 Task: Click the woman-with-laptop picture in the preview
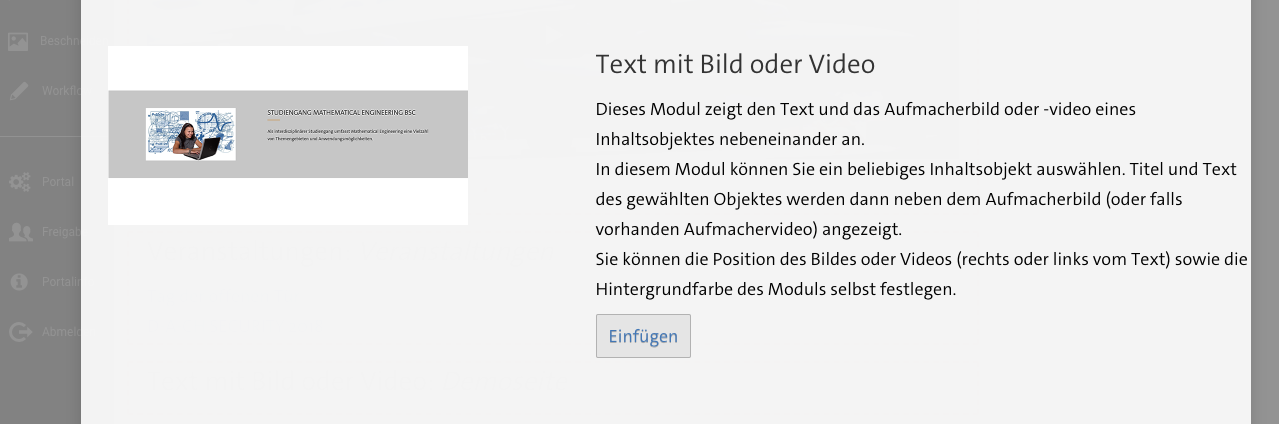pos(190,134)
